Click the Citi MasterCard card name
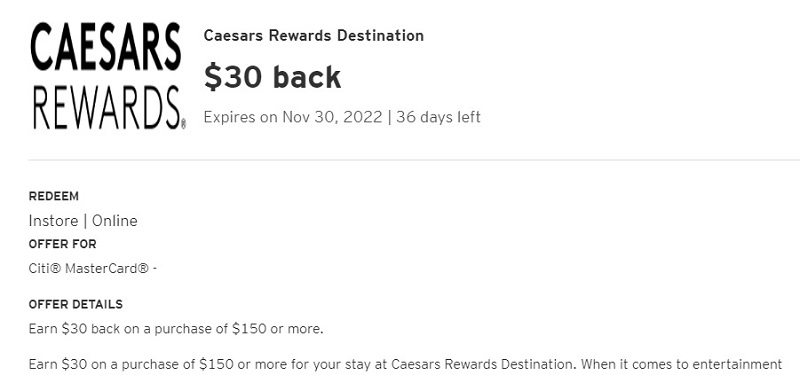This screenshot has width=800, height=375. pos(89,268)
